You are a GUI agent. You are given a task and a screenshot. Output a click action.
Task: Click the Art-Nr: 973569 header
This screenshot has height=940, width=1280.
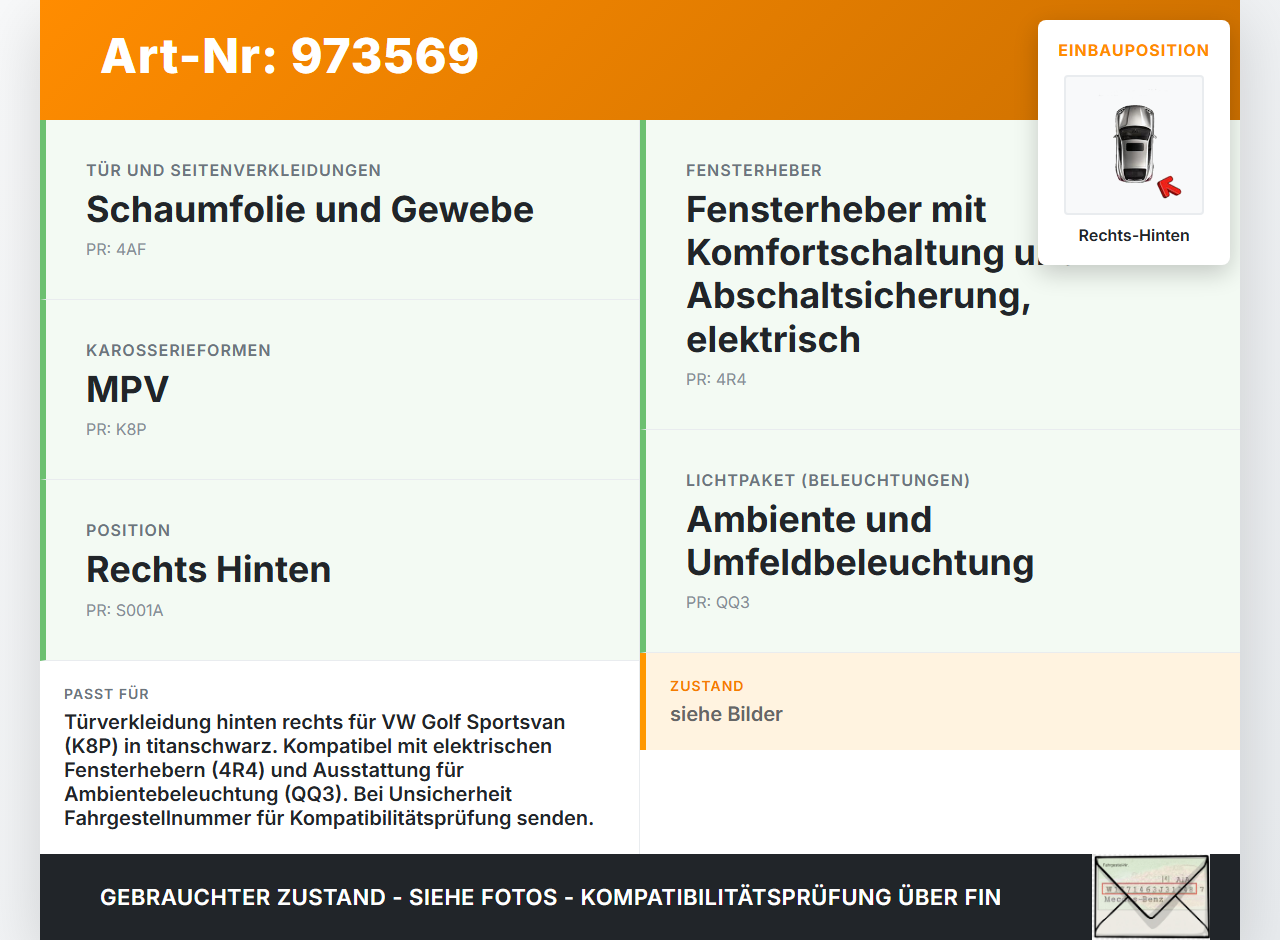[x=289, y=57]
